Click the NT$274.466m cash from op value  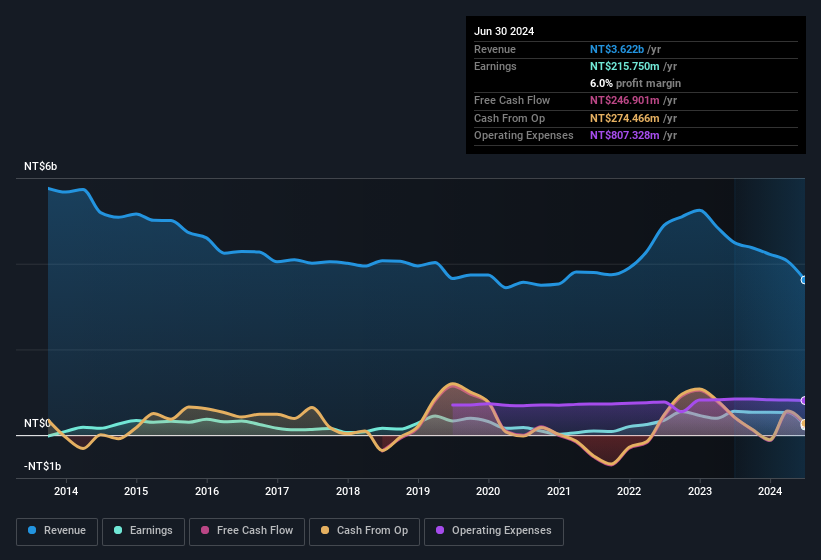(625, 118)
